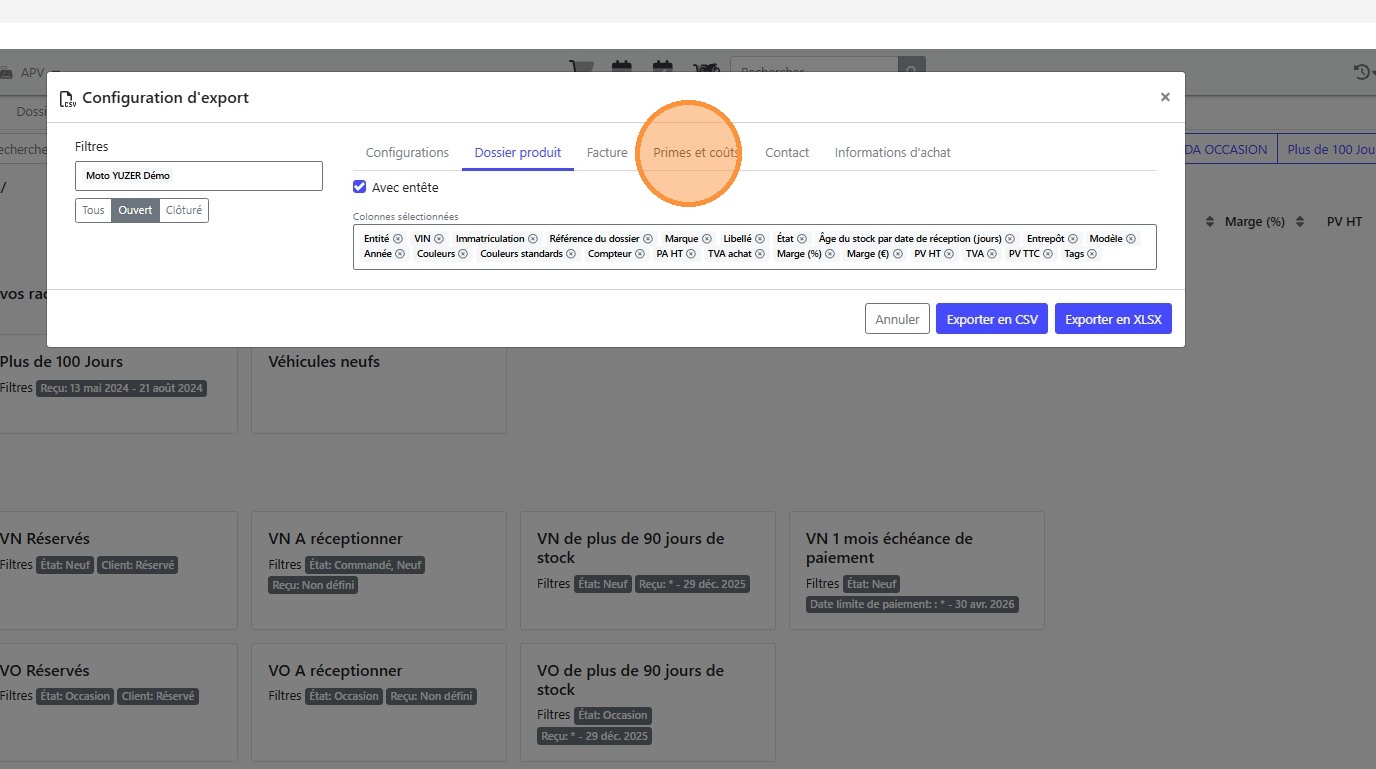
Task: Delete the Couleurs standards chip
Action: (x=571, y=254)
